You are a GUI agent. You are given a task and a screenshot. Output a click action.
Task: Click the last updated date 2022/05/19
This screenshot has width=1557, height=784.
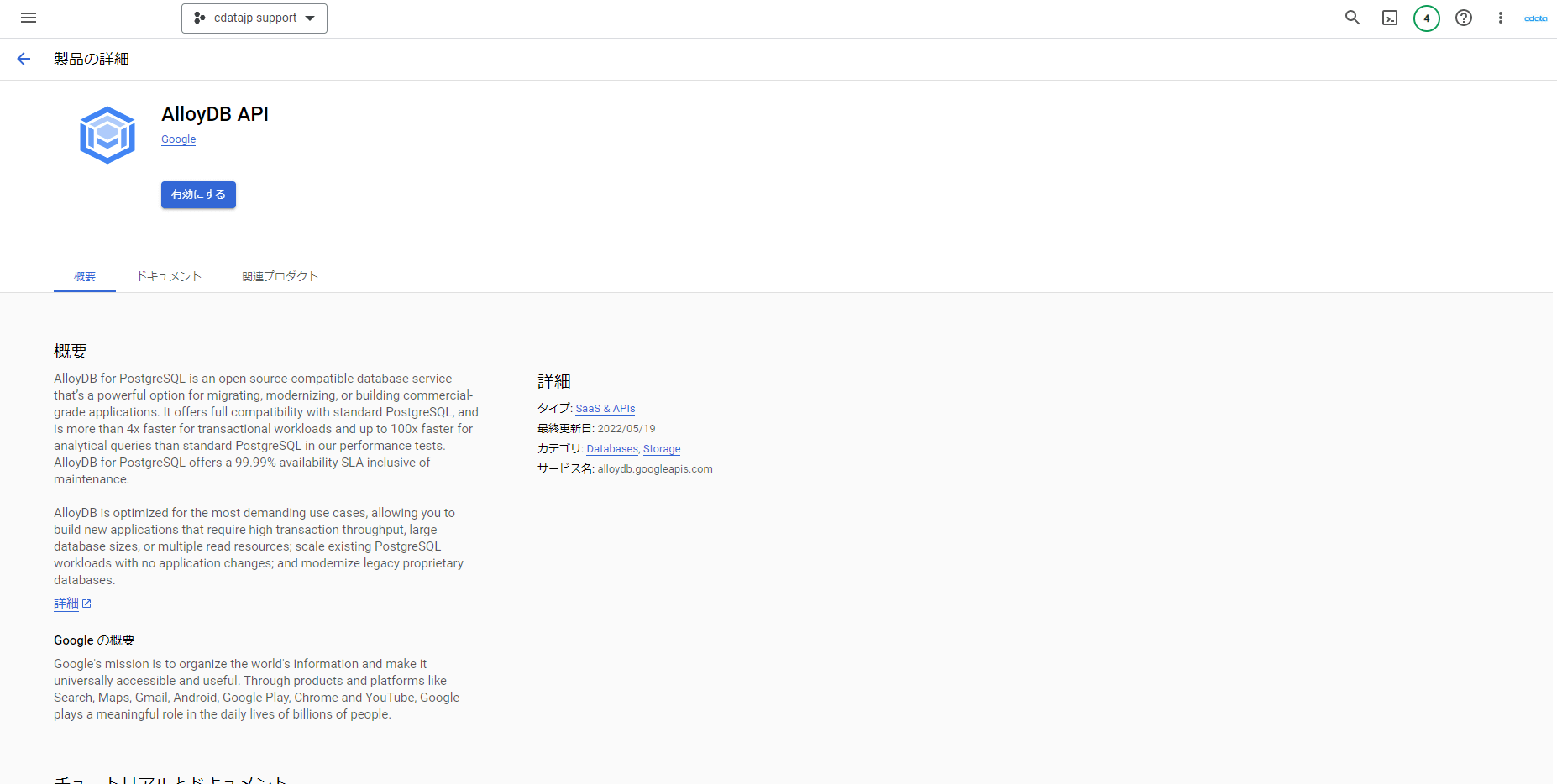click(x=626, y=429)
